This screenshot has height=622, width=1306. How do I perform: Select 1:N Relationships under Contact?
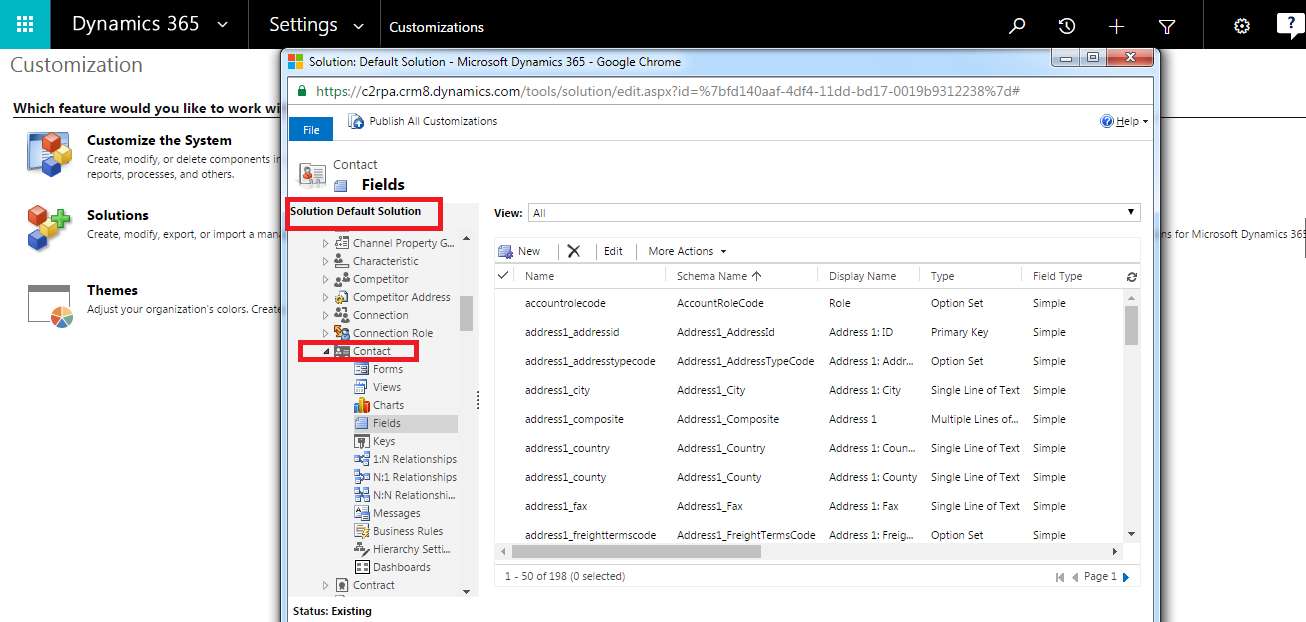pyautogui.click(x=415, y=459)
